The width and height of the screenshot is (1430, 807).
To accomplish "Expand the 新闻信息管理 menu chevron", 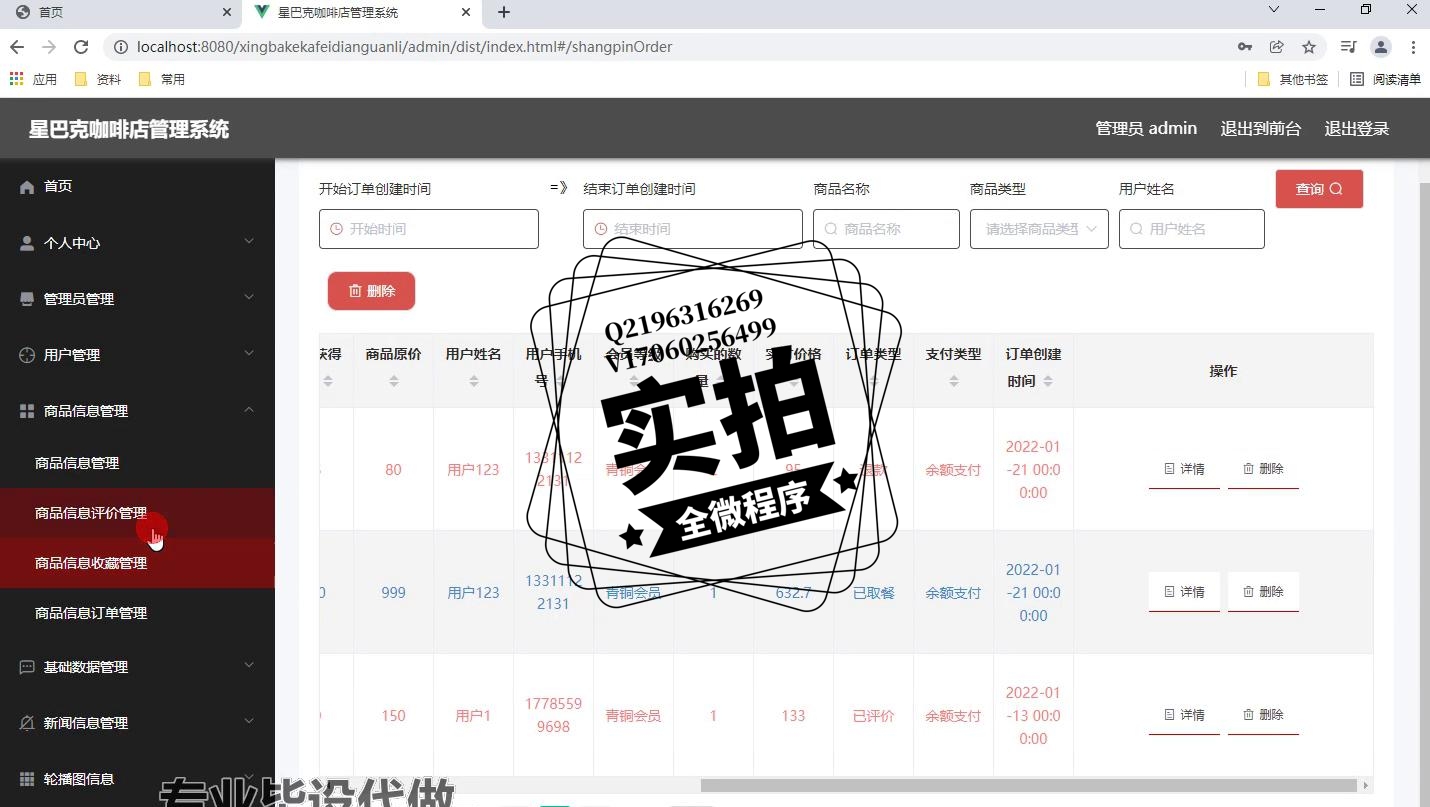I will (x=249, y=722).
